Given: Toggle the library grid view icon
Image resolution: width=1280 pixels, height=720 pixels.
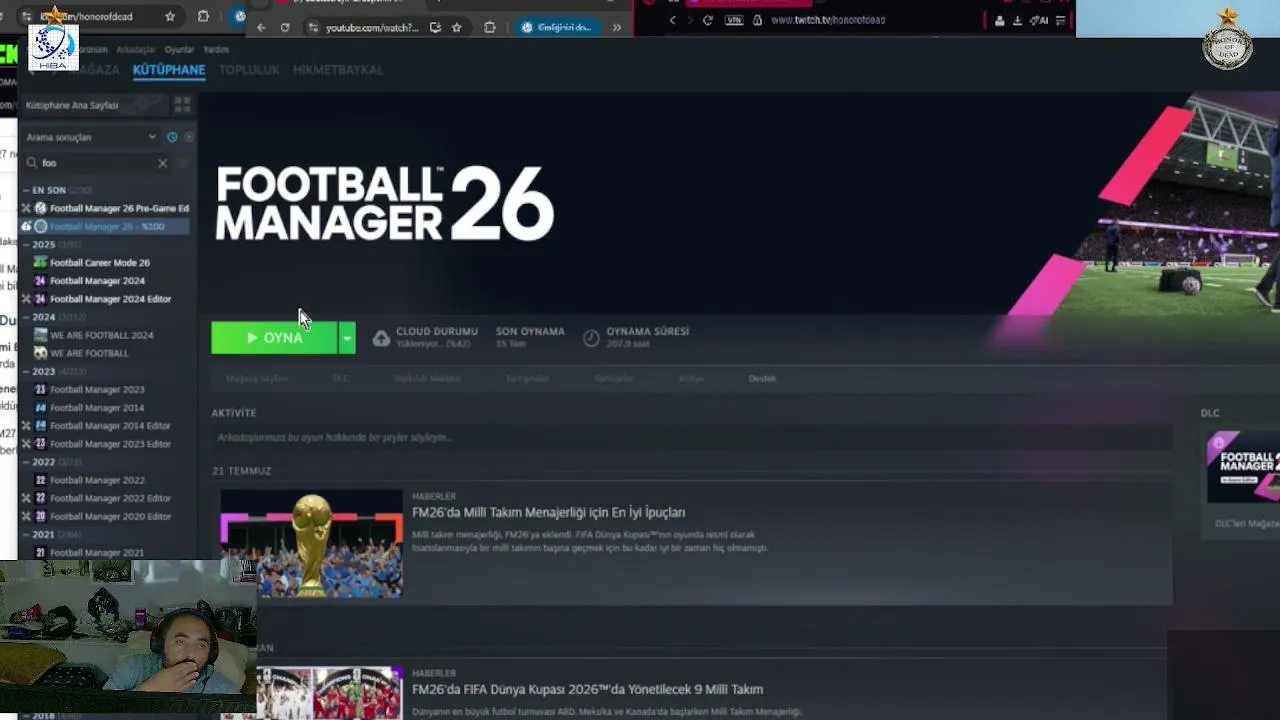Looking at the screenshot, I should tap(182, 105).
